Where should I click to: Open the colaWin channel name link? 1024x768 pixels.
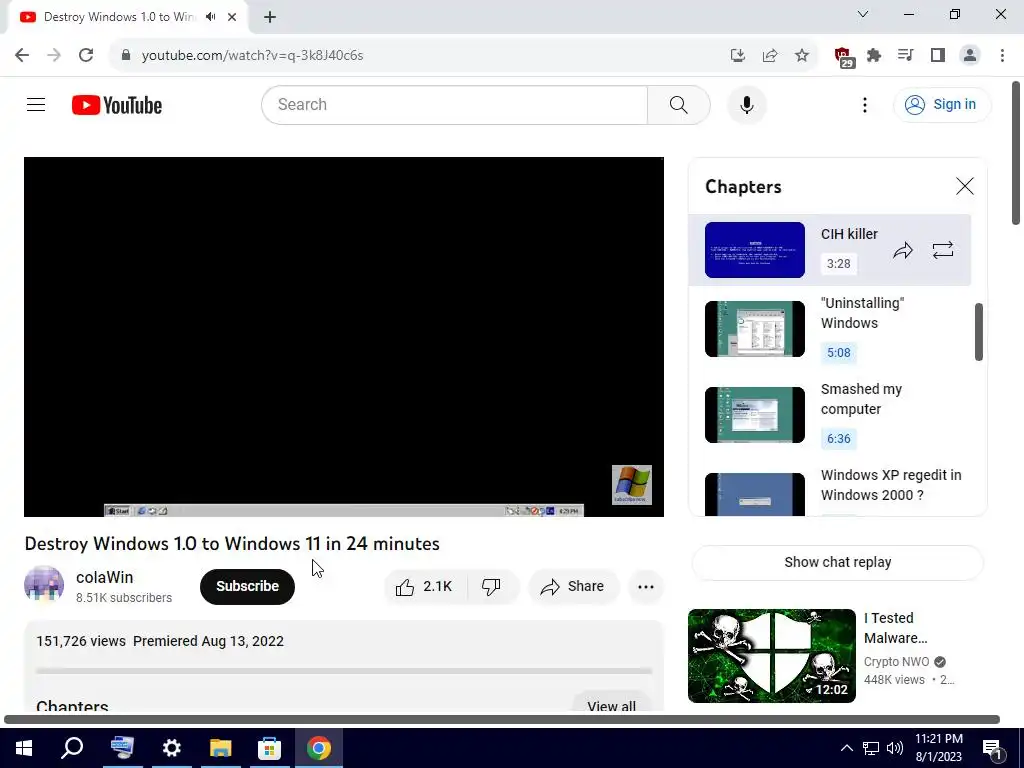[104, 577]
